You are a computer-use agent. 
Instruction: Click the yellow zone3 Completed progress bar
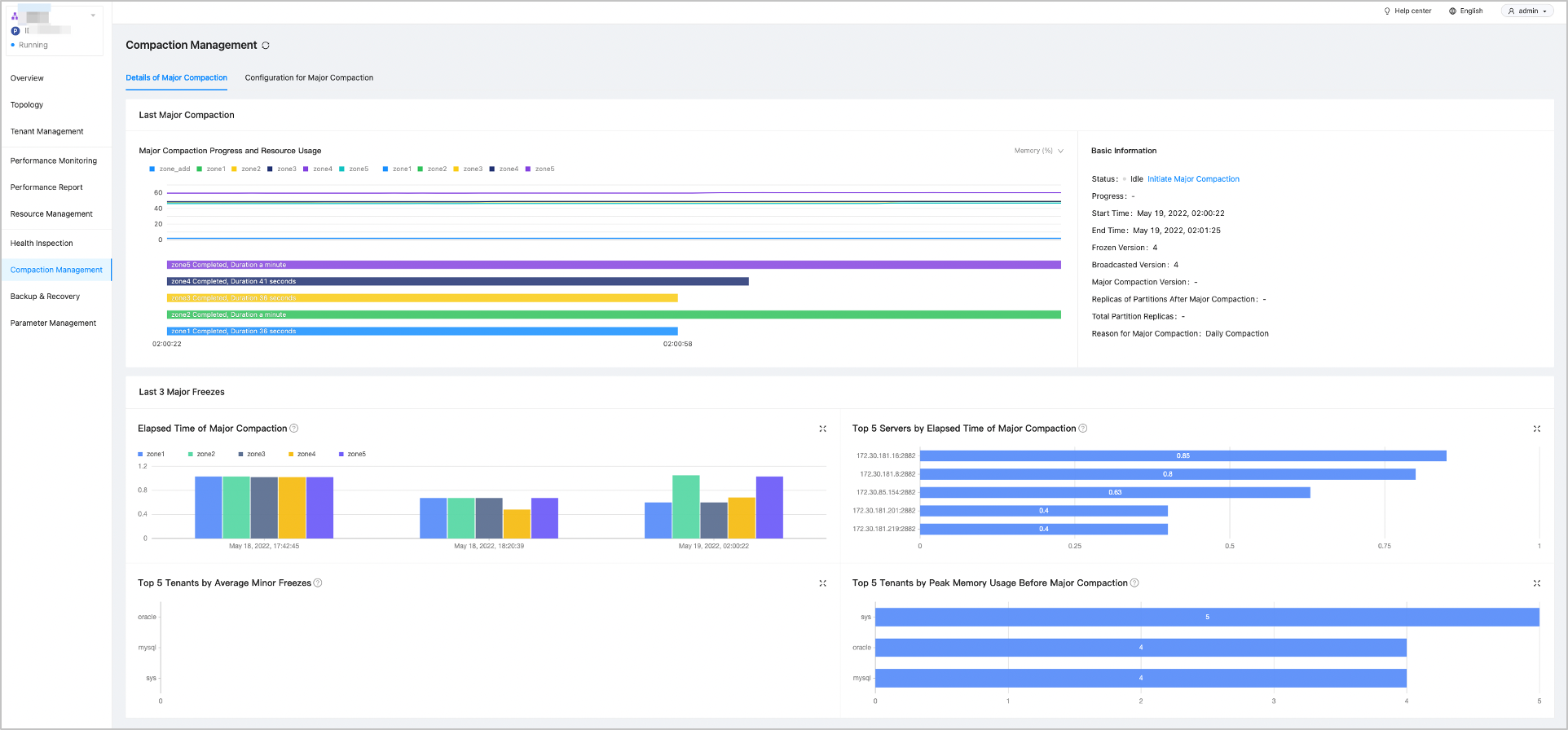[x=422, y=298]
